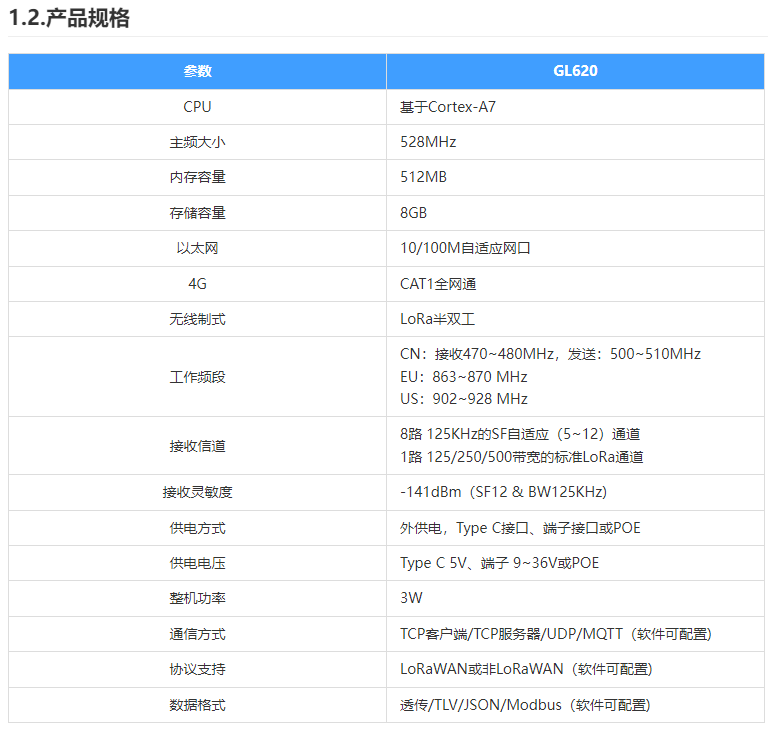This screenshot has height=733, width=778.
Task: Click the GL620 column header
Action: (x=575, y=71)
